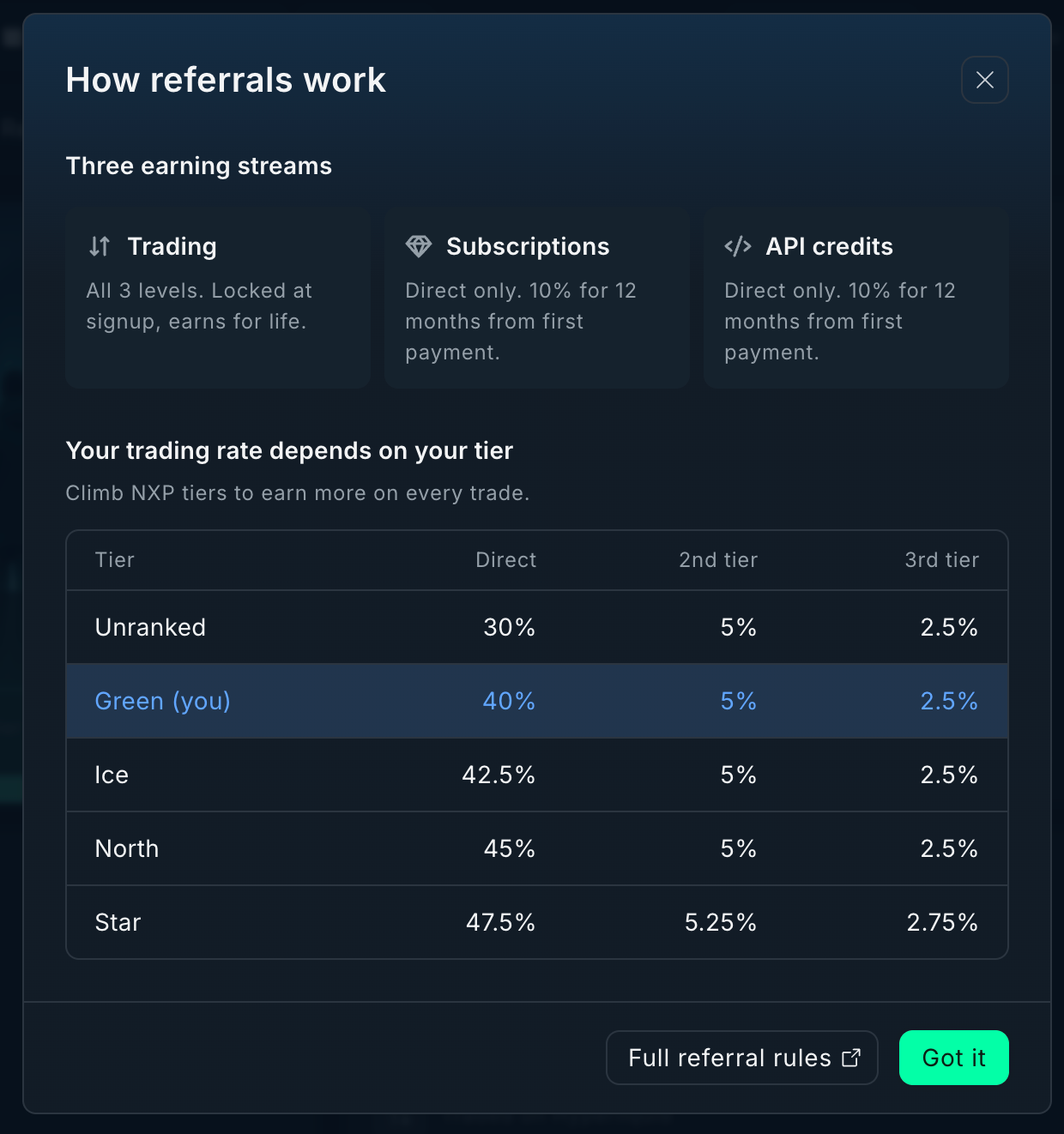Click the Ice tier row

click(x=537, y=775)
